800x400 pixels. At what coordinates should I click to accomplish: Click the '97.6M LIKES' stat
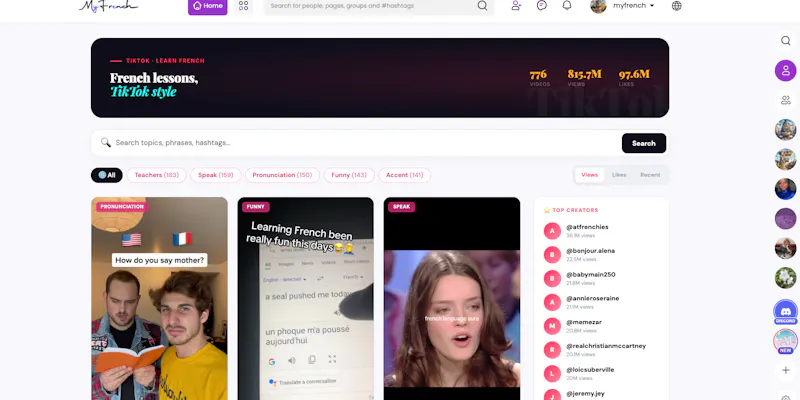tap(634, 78)
